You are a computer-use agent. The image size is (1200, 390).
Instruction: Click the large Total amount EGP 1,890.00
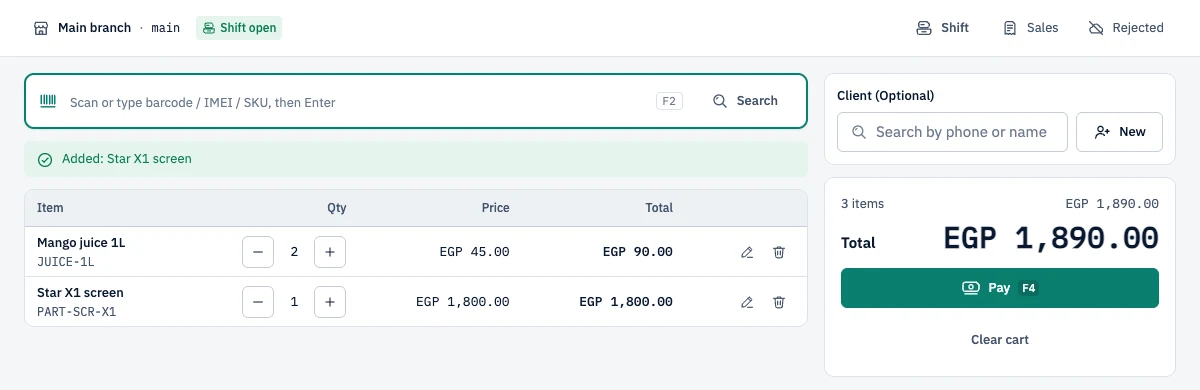1051,238
